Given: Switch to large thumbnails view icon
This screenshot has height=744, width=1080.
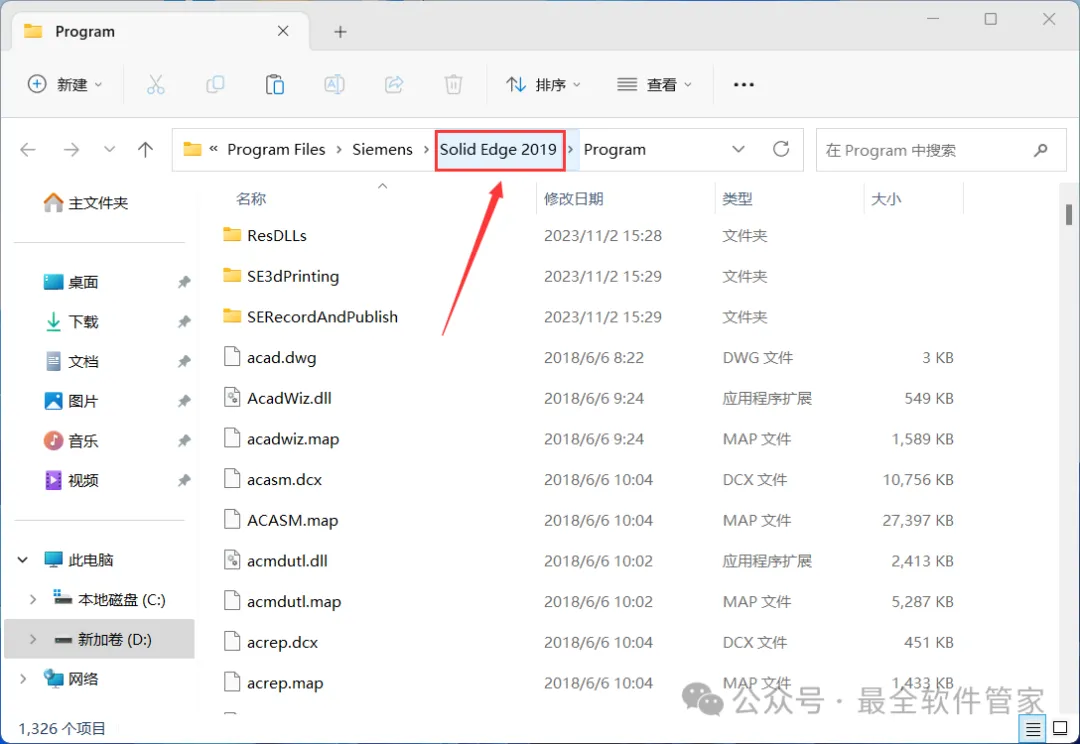Looking at the screenshot, I should pos(1061,728).
